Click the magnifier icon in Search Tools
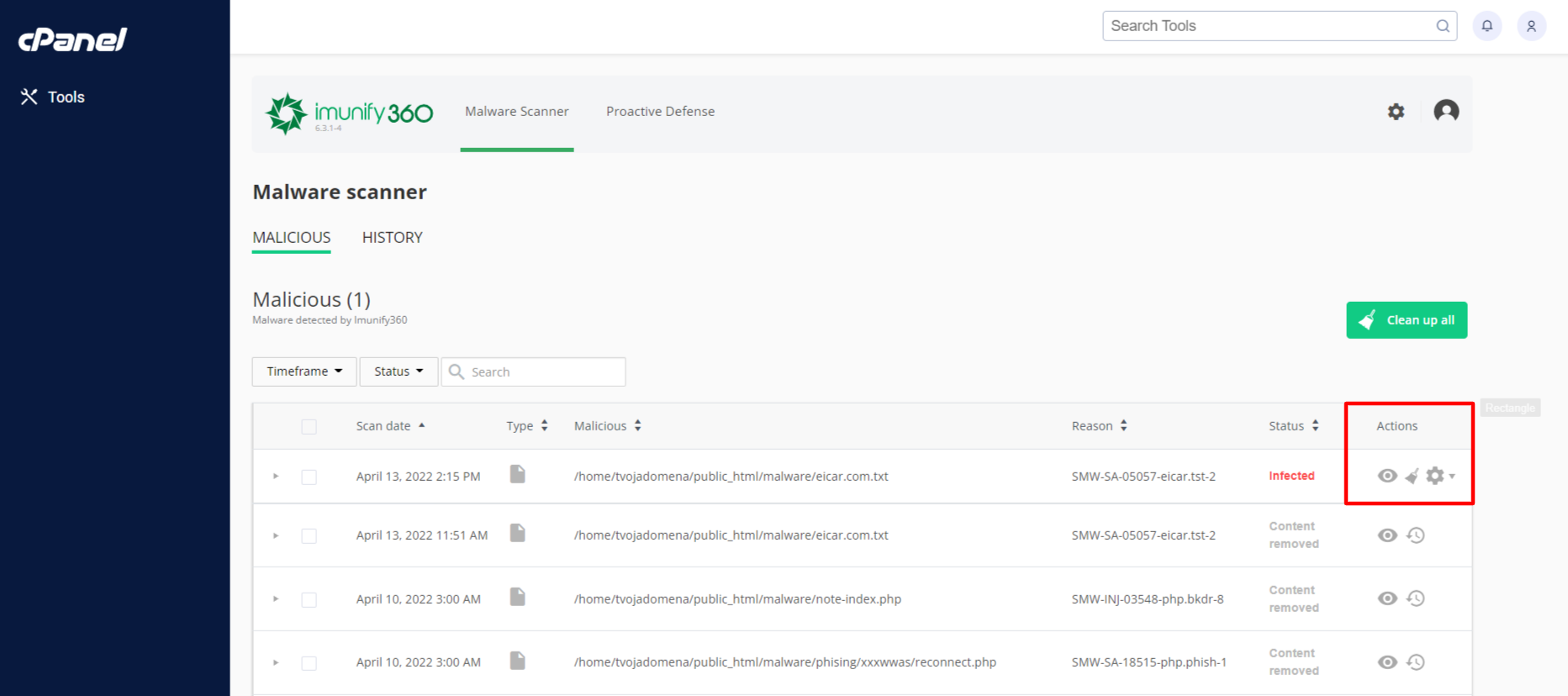1568x696 pixels. tap(1443, 26)
